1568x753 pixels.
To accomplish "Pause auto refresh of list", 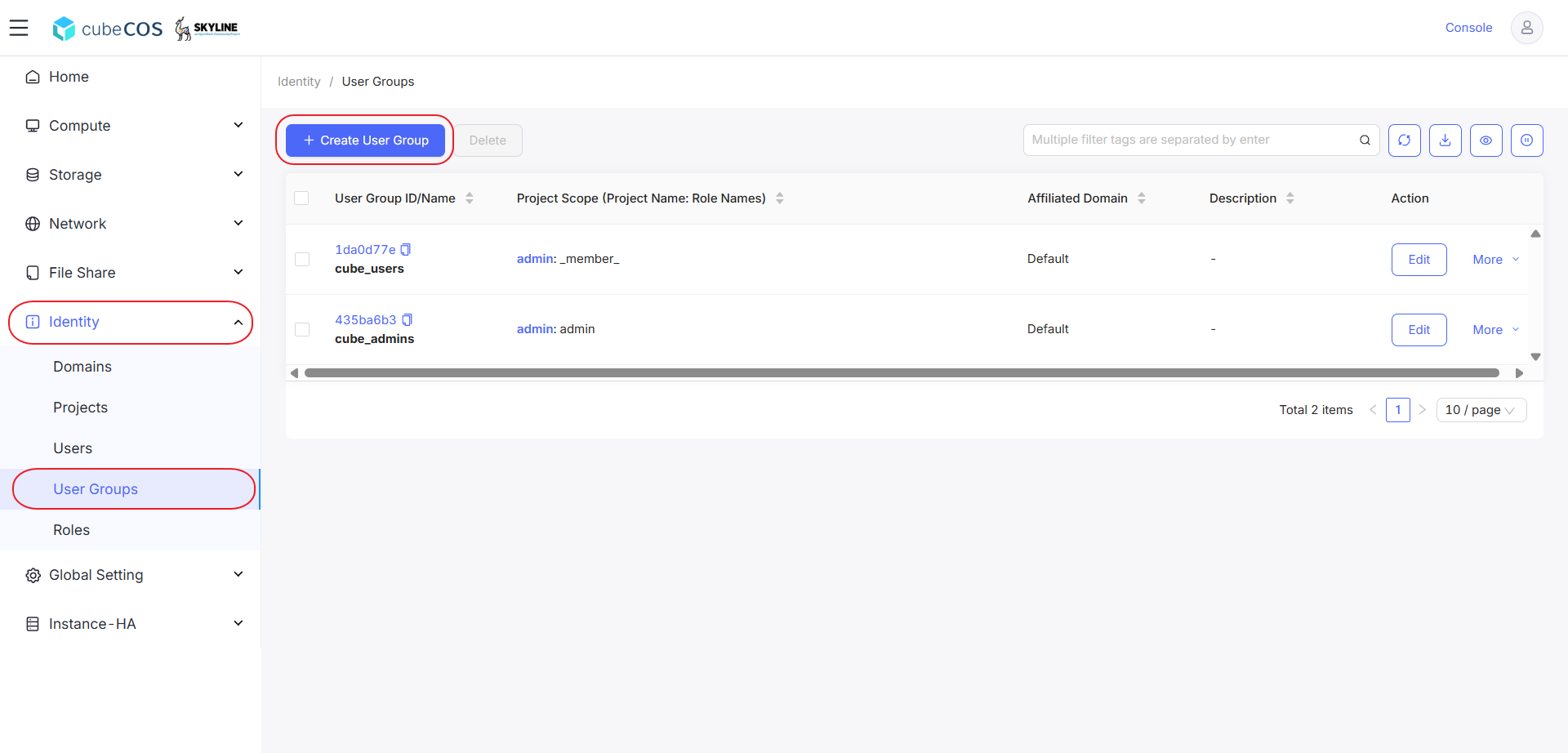I will click(x=1527, y=140).
